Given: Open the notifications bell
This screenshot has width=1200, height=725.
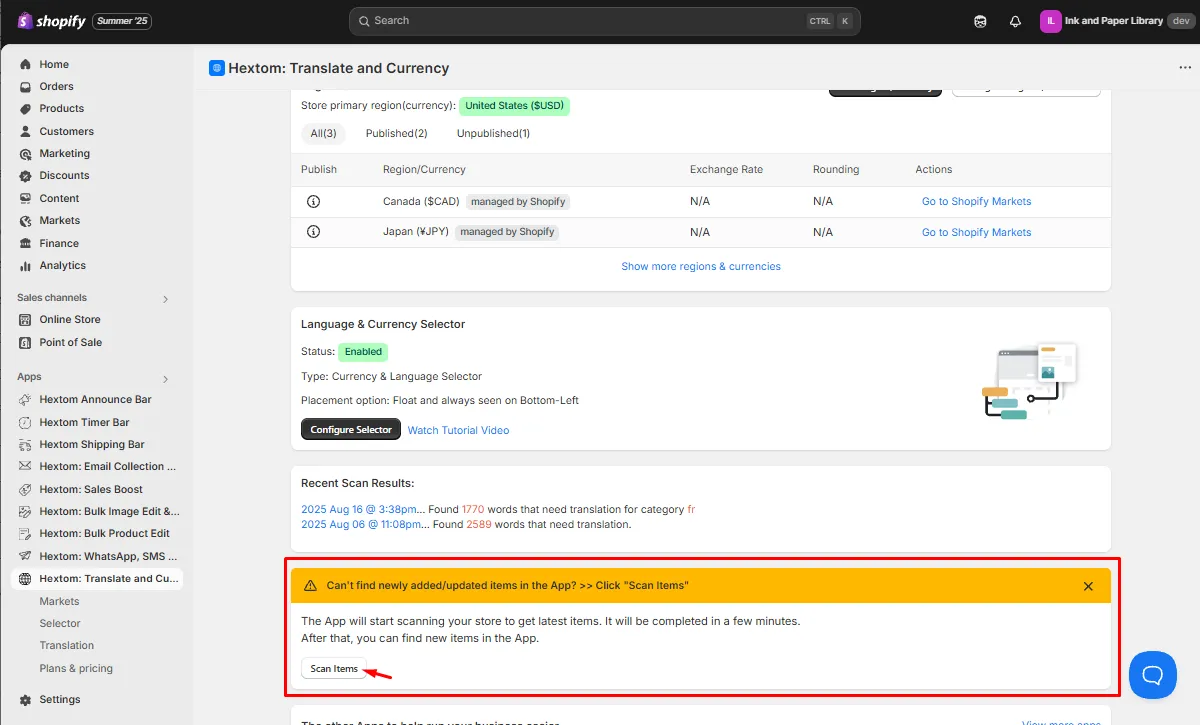Looking at the screenshot, I should click(1015, 21).
